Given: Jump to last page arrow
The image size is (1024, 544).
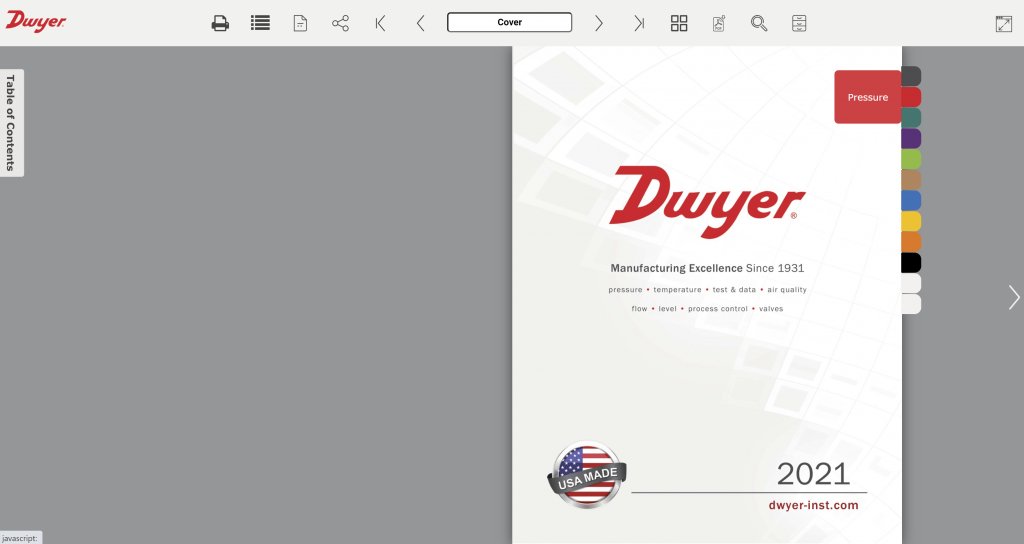Looking at the screenshot, I should [x=639, y=24].
